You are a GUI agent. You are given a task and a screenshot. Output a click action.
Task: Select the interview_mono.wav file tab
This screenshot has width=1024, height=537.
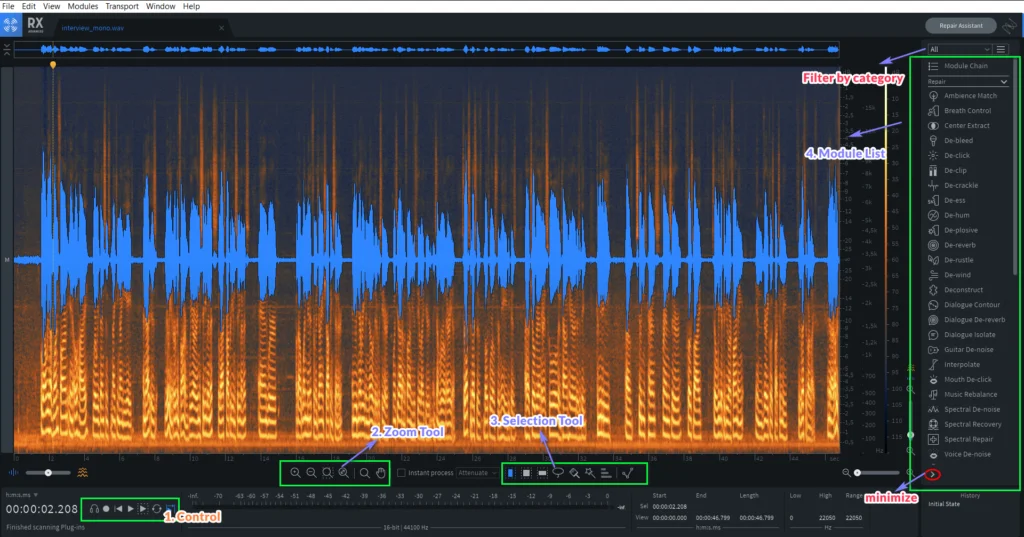pos(140,28)
